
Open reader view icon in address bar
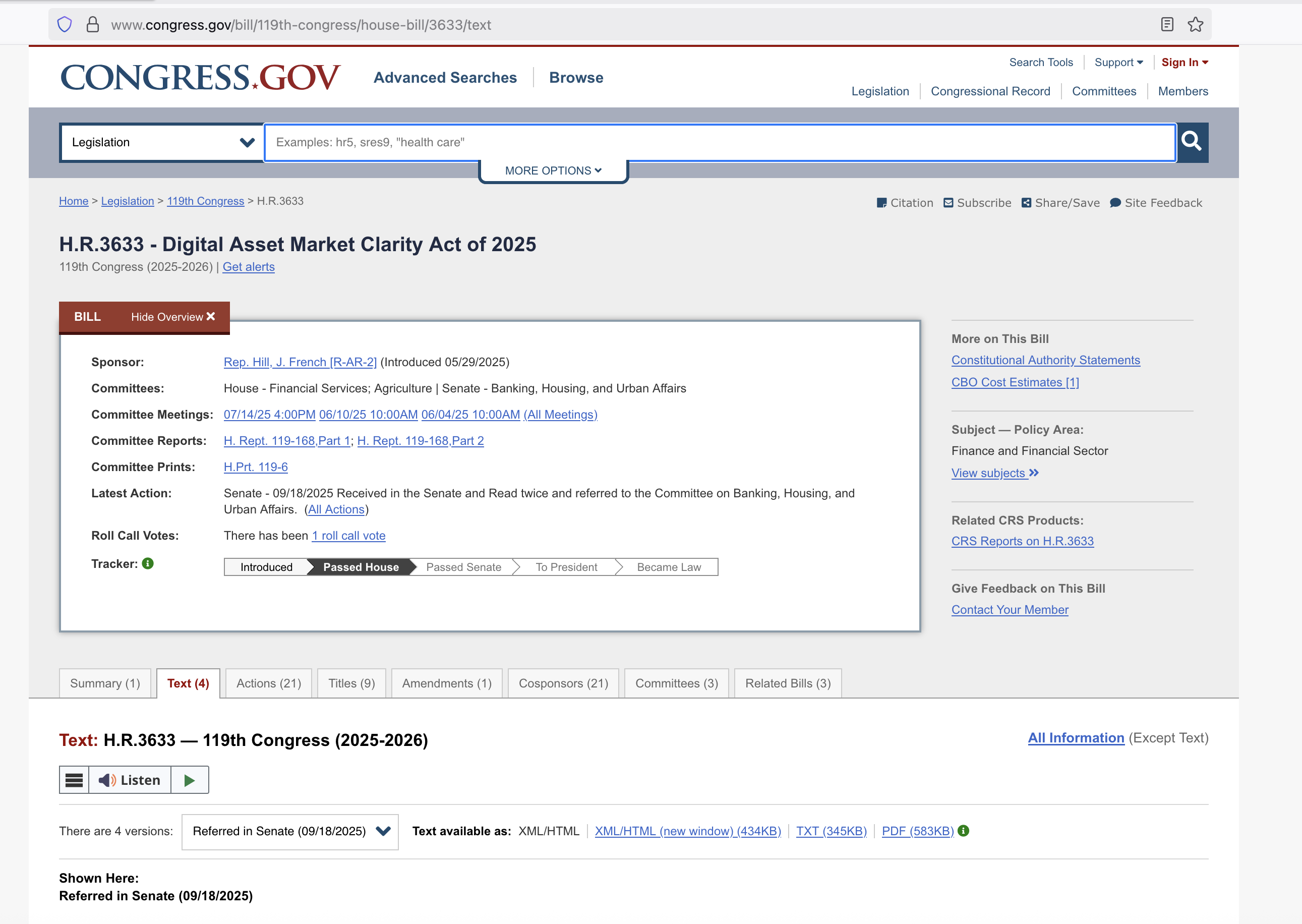(x=1167, y=25)
